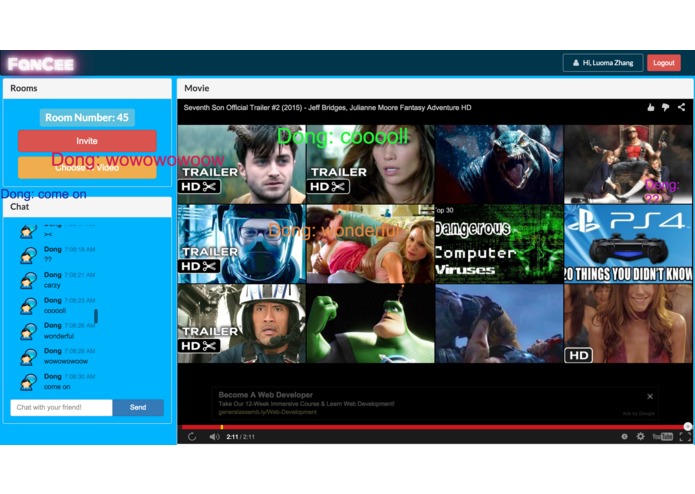Image resolution: width=695 pixels, height=494 pixels.
Task: Click the 'wonderful' chat message text
Action: (59, 336)
